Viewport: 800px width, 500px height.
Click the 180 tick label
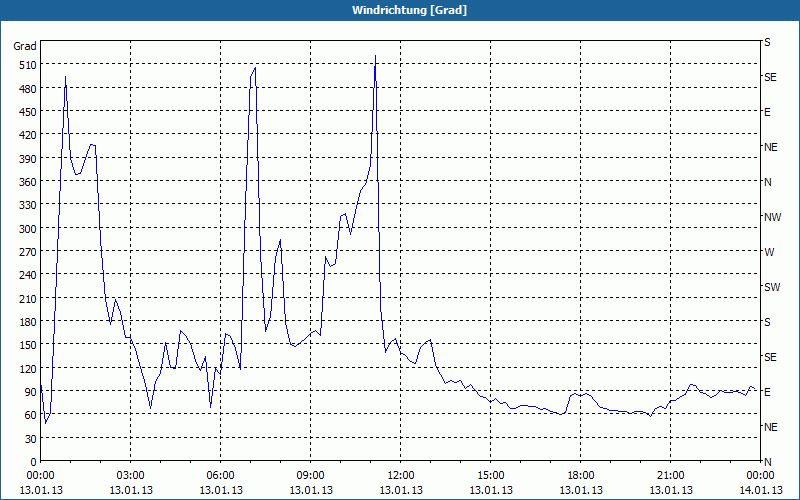[x=28, y=322]
